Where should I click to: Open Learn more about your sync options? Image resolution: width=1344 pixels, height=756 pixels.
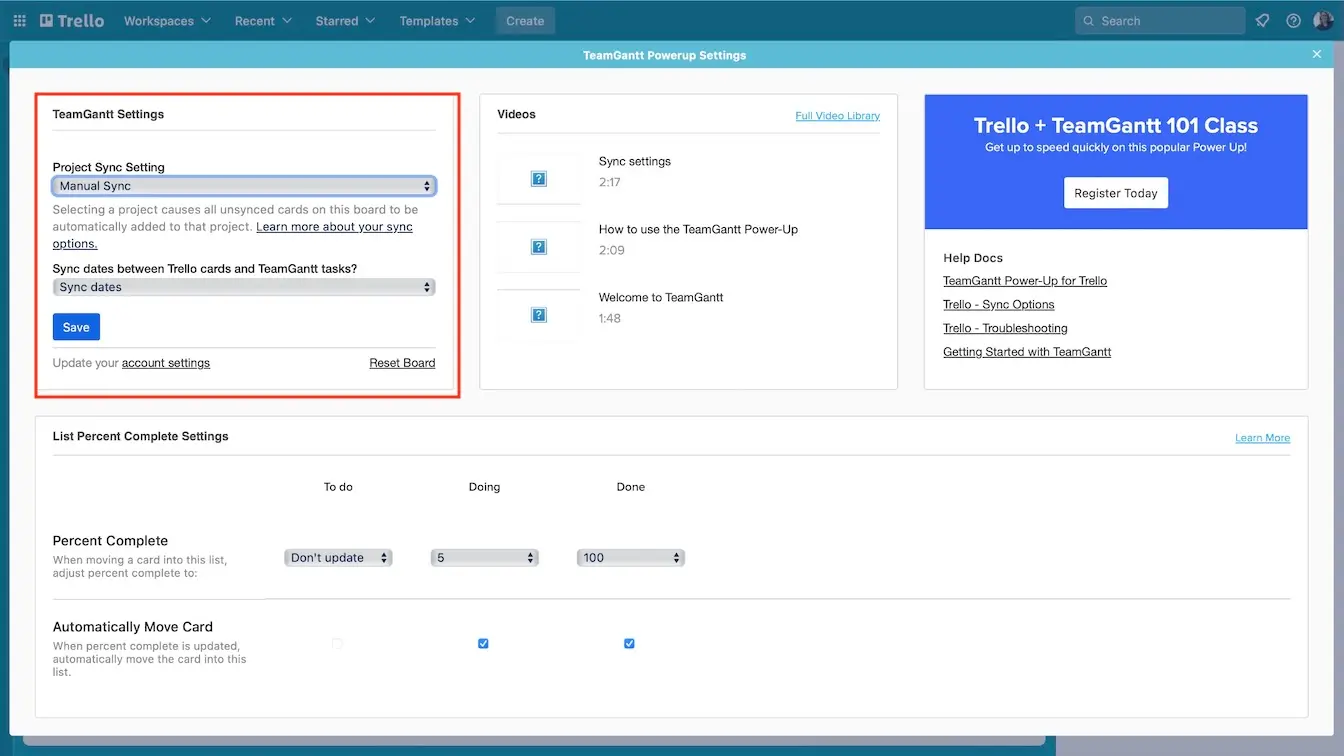tap(233, 235)
